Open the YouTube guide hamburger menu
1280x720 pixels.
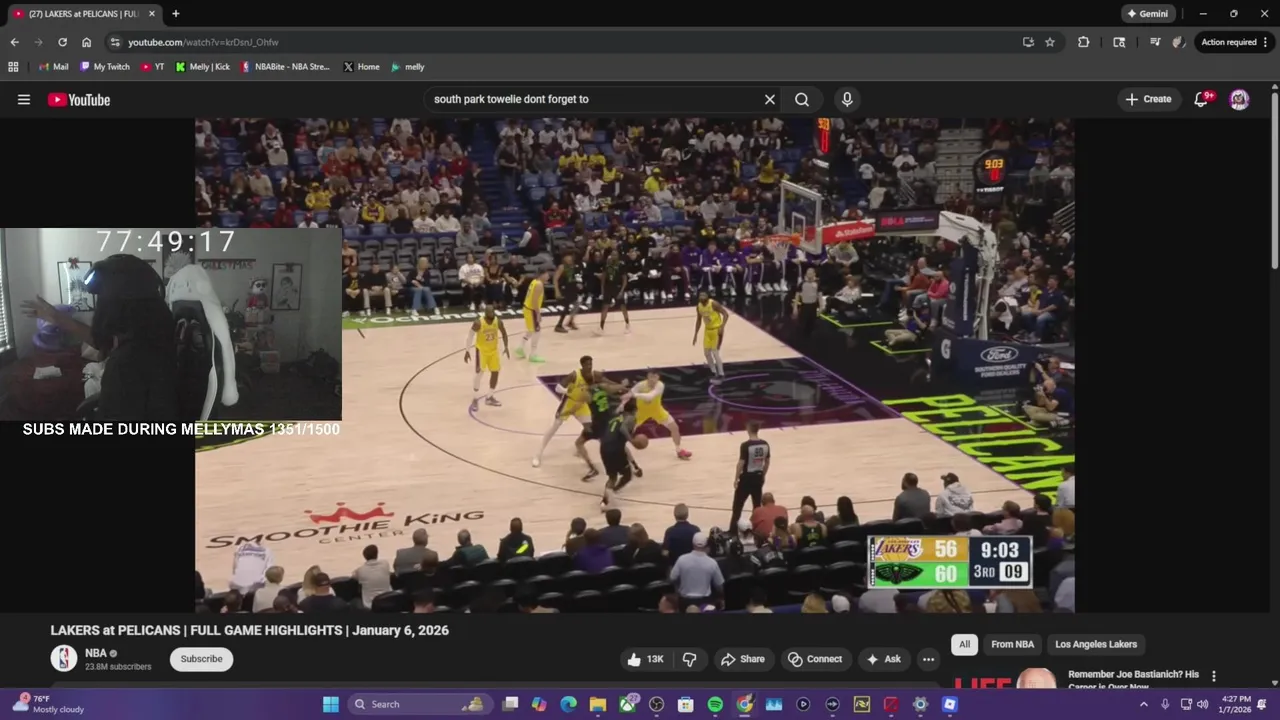point(24,99)
